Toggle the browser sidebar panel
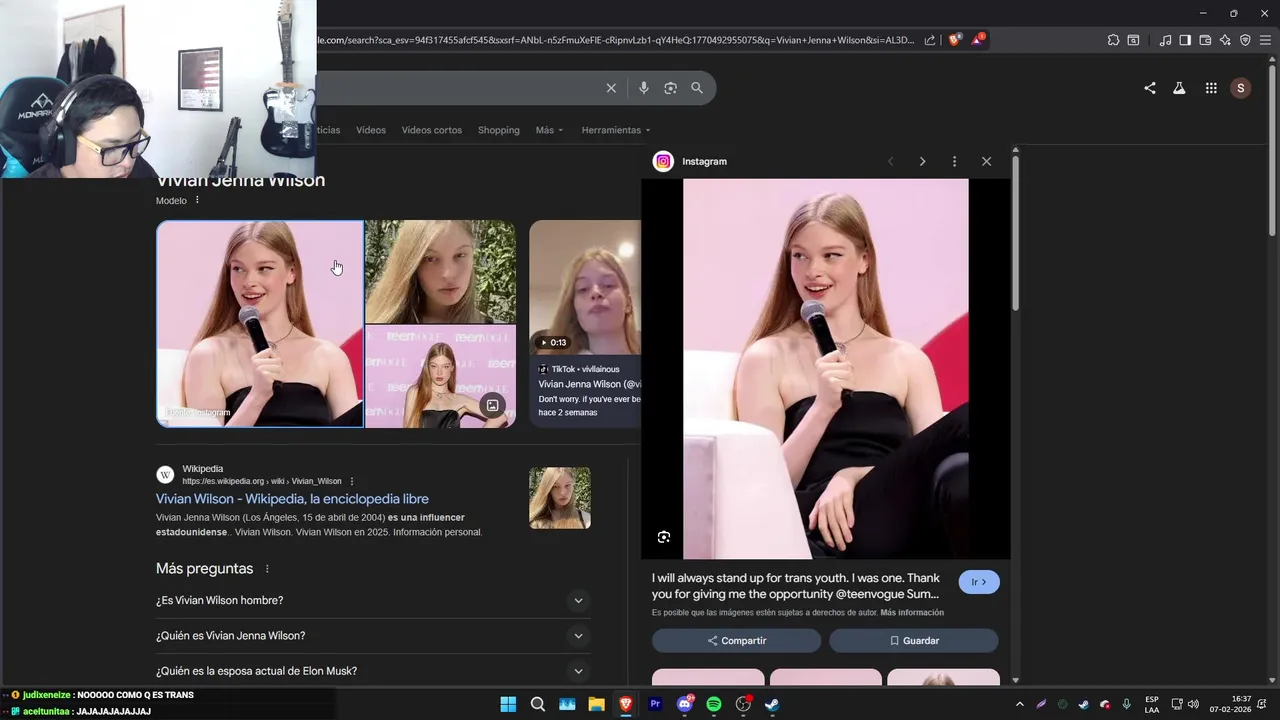 [x=1185, y=40]
